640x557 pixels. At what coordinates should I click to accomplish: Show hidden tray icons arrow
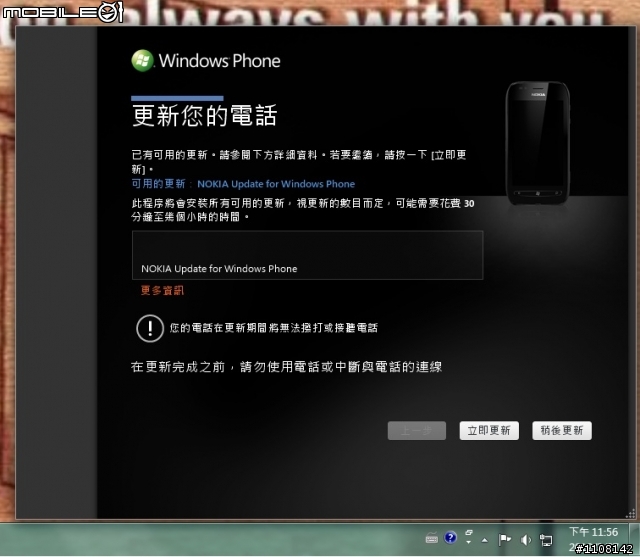(x=484, y=540)
